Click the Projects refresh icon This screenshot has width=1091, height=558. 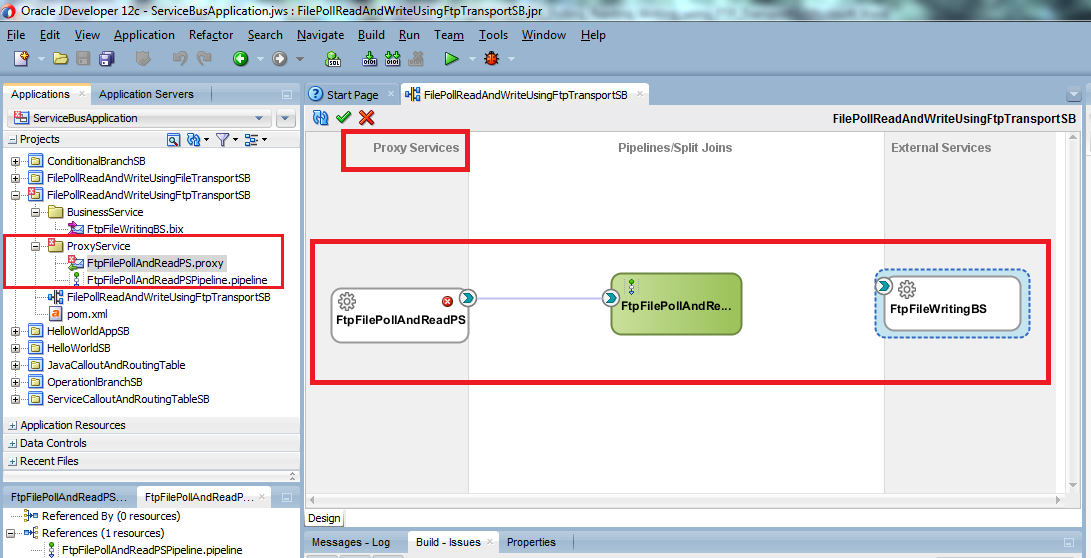(194, 140)
